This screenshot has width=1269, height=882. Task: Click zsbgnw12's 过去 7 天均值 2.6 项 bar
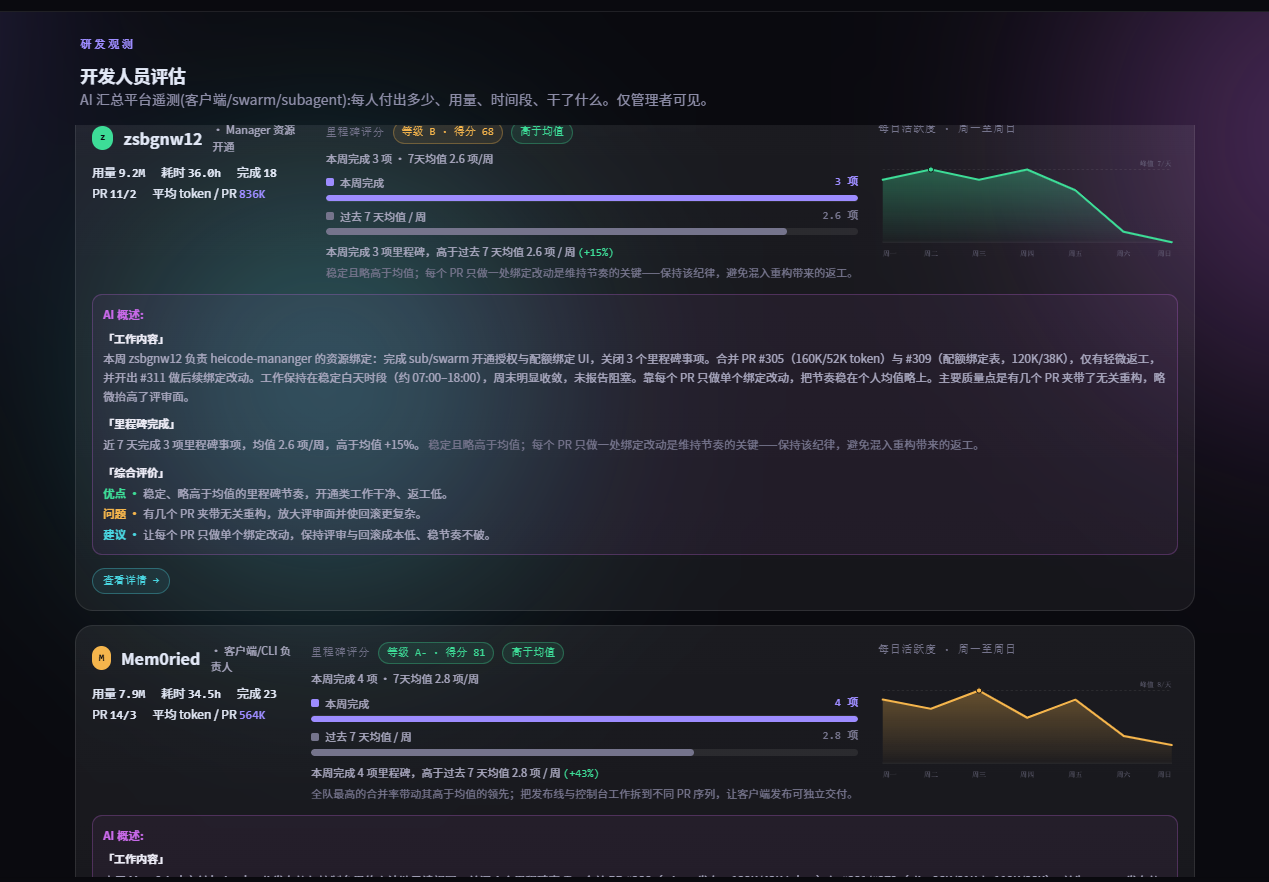[592, 231]
